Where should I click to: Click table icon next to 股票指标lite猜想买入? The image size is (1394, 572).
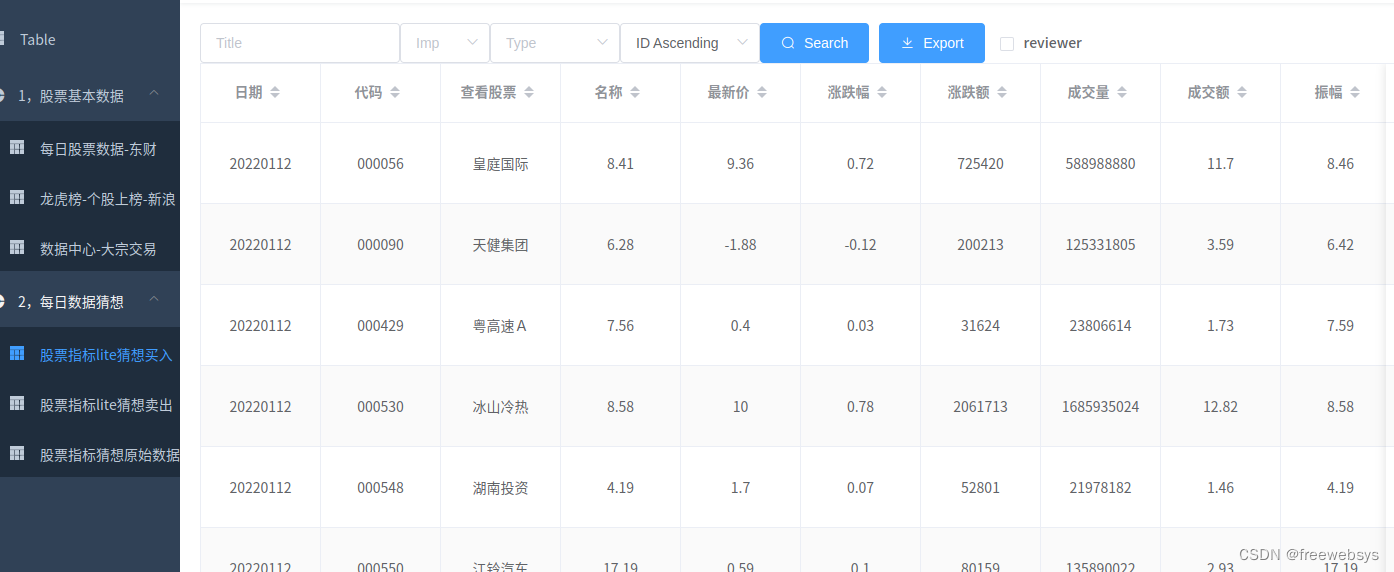coord(17,353)
